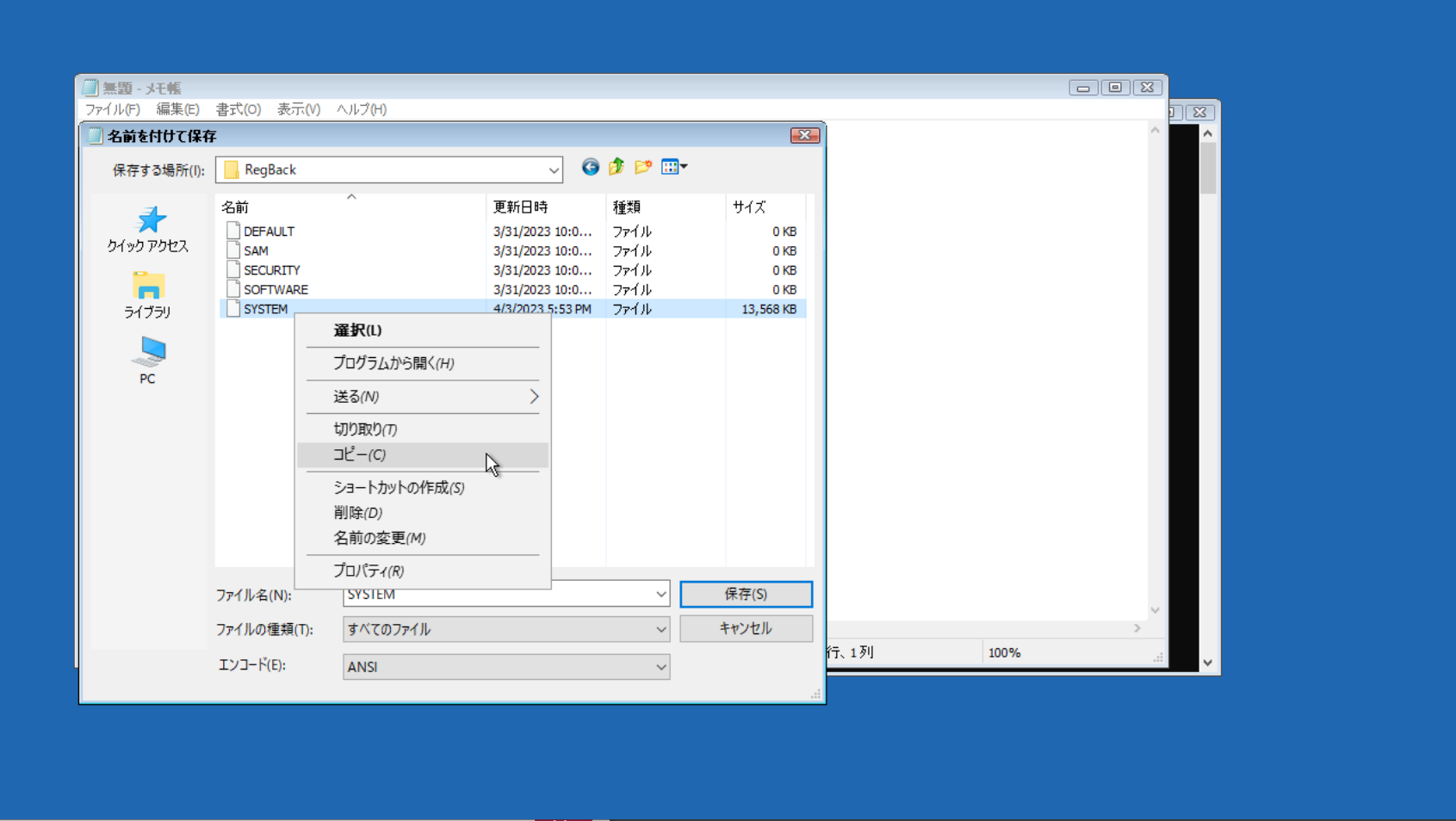Screen dimensions: 1456x821
Task: Choose ショートカットの作成(S) in context menu
Action: (x=423, y=487)
